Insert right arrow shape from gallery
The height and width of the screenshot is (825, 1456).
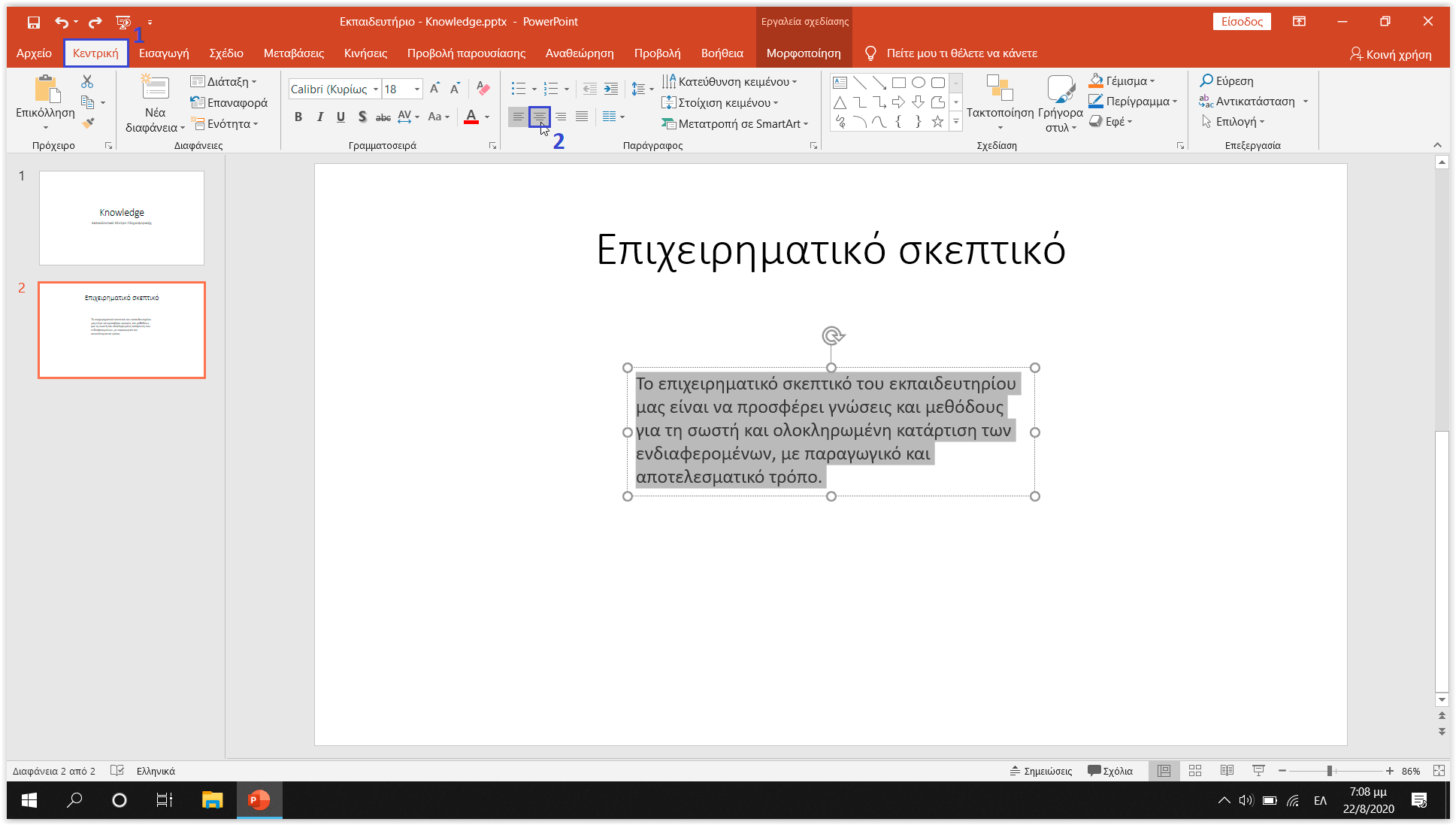point(898,102)
